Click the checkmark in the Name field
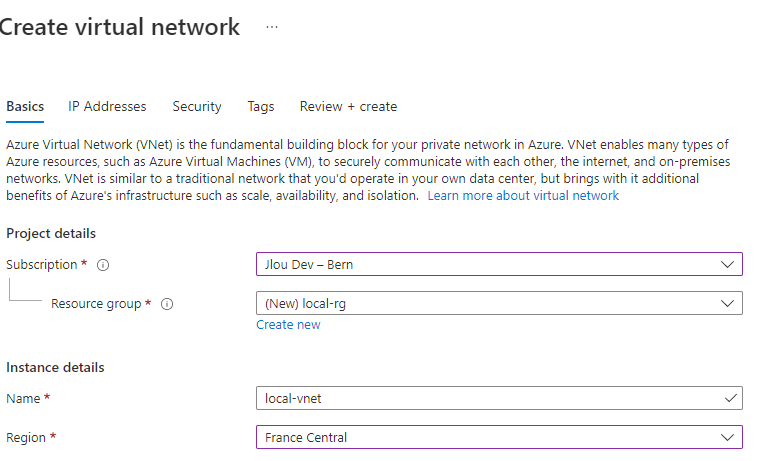The image size is (765, 461). point(730,399)
